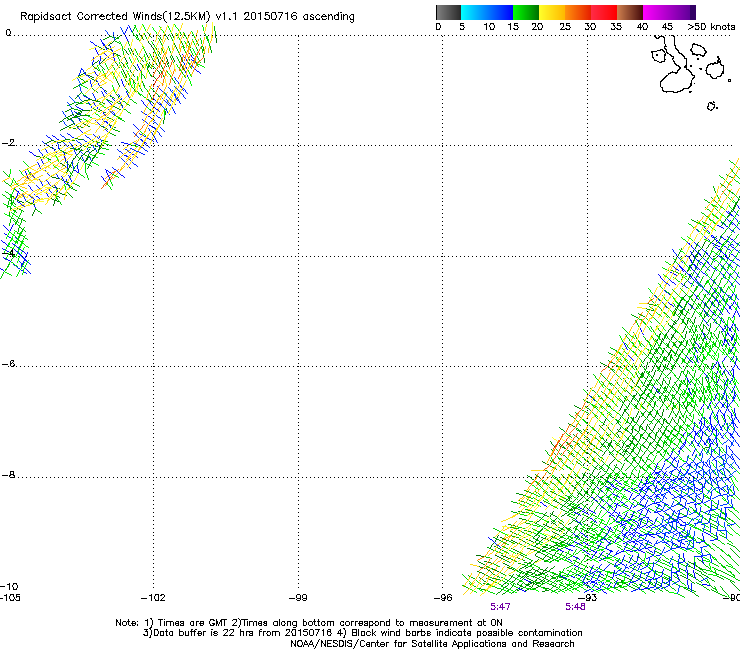Click the longitude label '-105'
740x650 pixels.
coord(10,598)
